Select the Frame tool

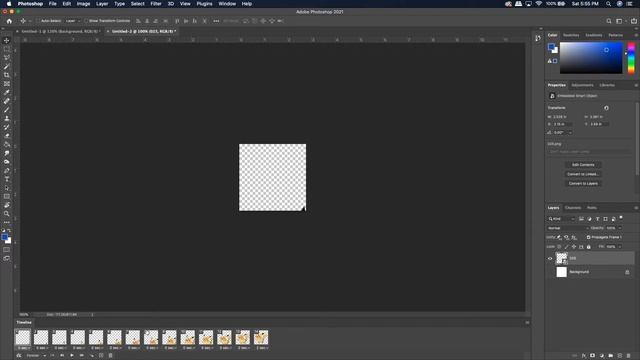[x=7, y=84]
